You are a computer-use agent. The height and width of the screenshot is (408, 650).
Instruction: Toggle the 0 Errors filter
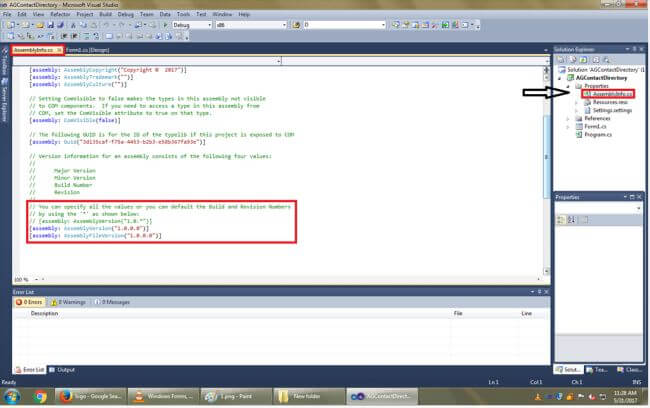[29, 302]
